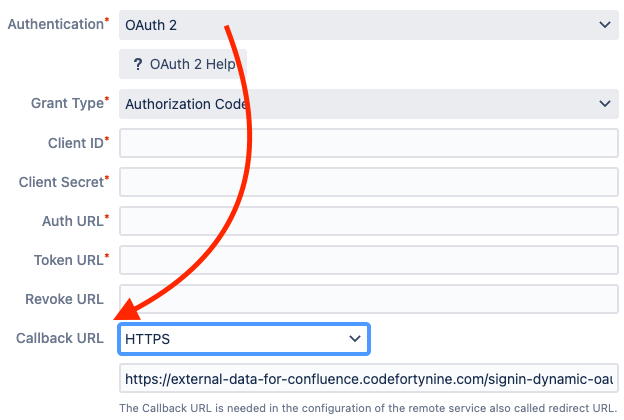The height and width of the screenshot is (420, 624).
Task: Click the Revoke URL input box
Action: (368, 299)
